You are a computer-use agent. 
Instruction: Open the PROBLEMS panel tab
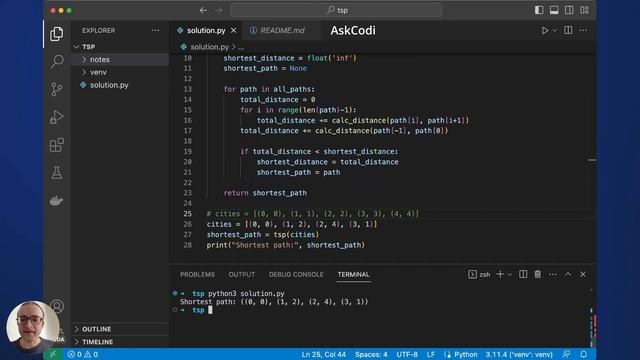(197, 274)
